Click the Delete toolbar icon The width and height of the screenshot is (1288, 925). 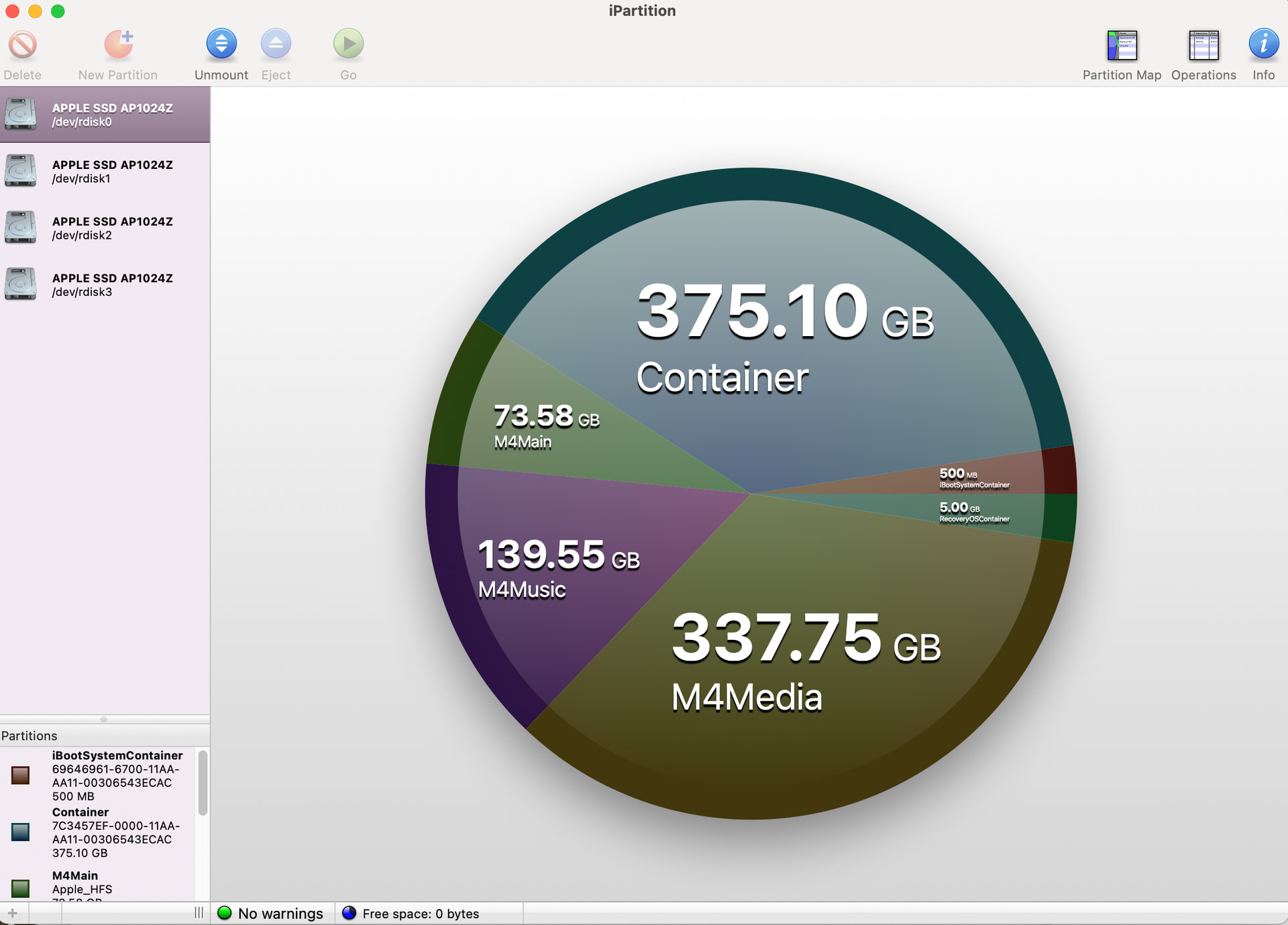pos(22,45)
